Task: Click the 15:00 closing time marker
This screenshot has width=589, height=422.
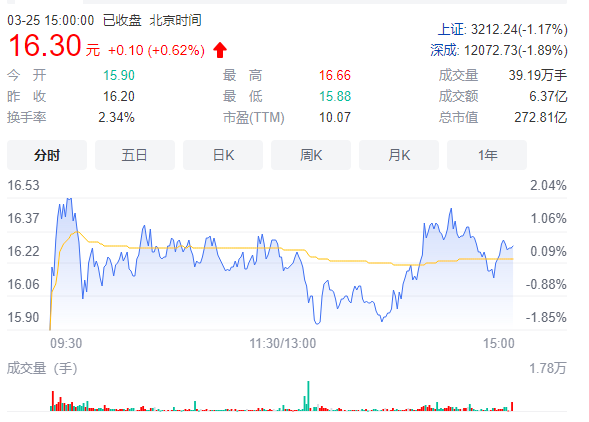Action: click(x=498, y=343)
